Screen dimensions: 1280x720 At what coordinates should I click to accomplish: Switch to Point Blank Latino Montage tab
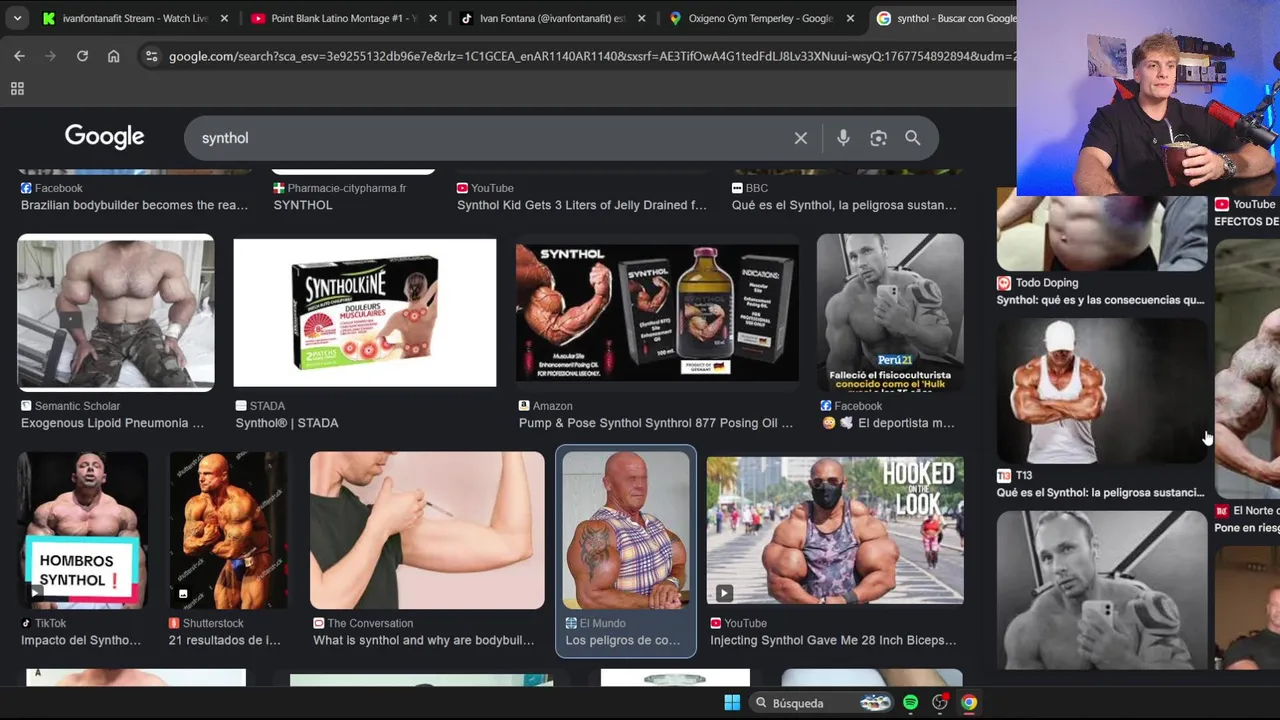click(x=343, y=18)
